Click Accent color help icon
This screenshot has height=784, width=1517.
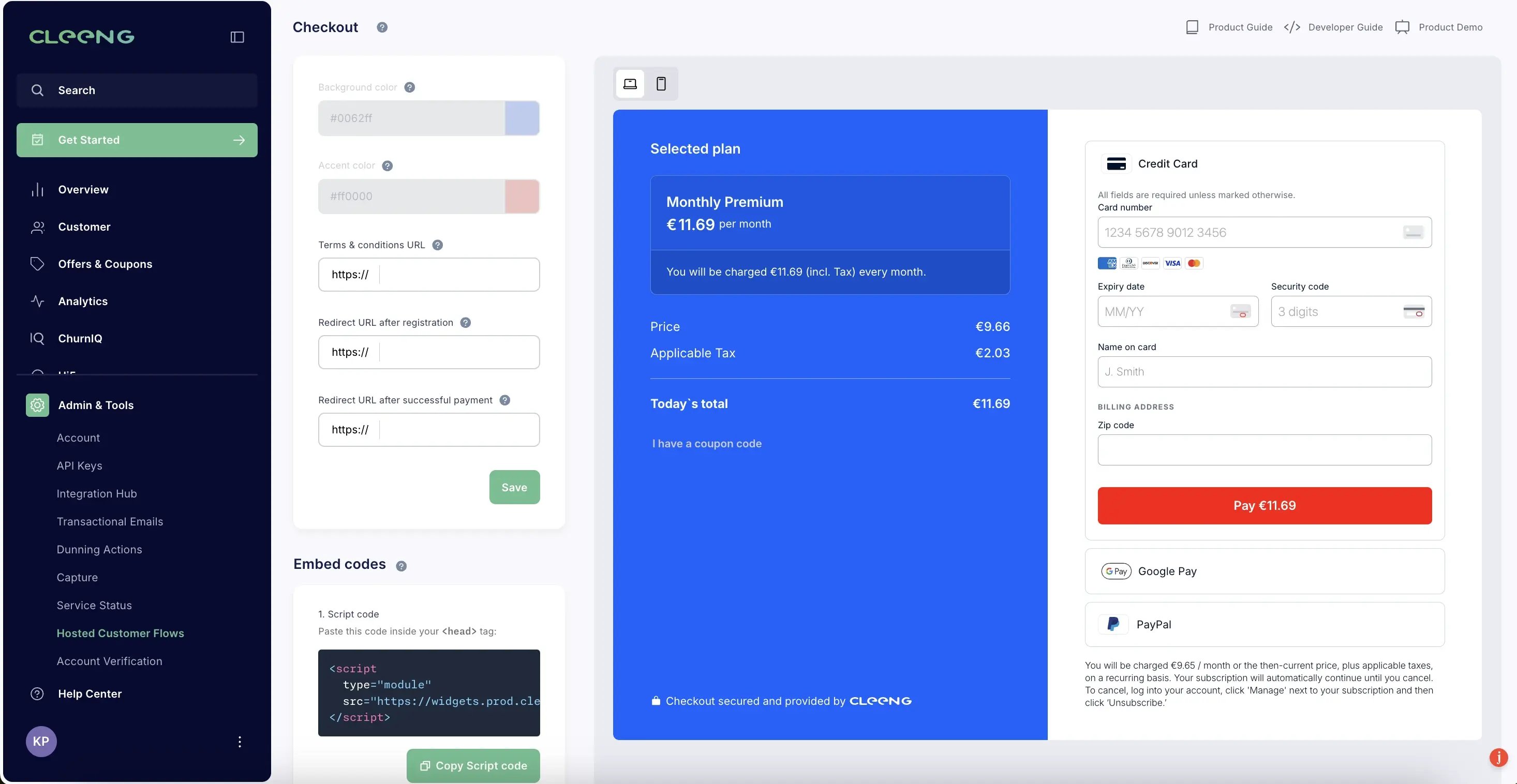[388, 165]
